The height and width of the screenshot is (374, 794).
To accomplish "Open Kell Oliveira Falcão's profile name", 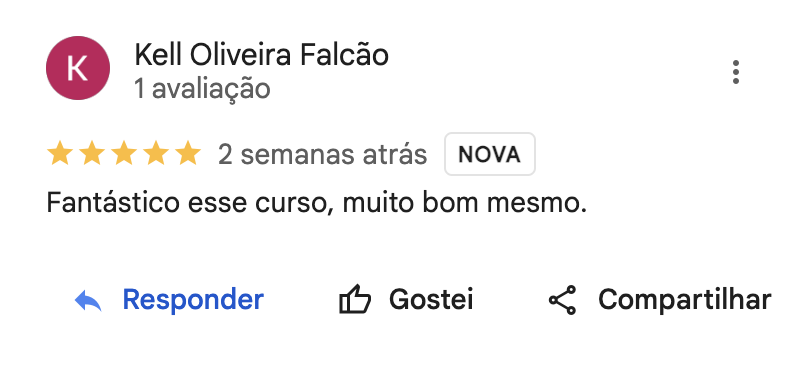I will (261, 55).
